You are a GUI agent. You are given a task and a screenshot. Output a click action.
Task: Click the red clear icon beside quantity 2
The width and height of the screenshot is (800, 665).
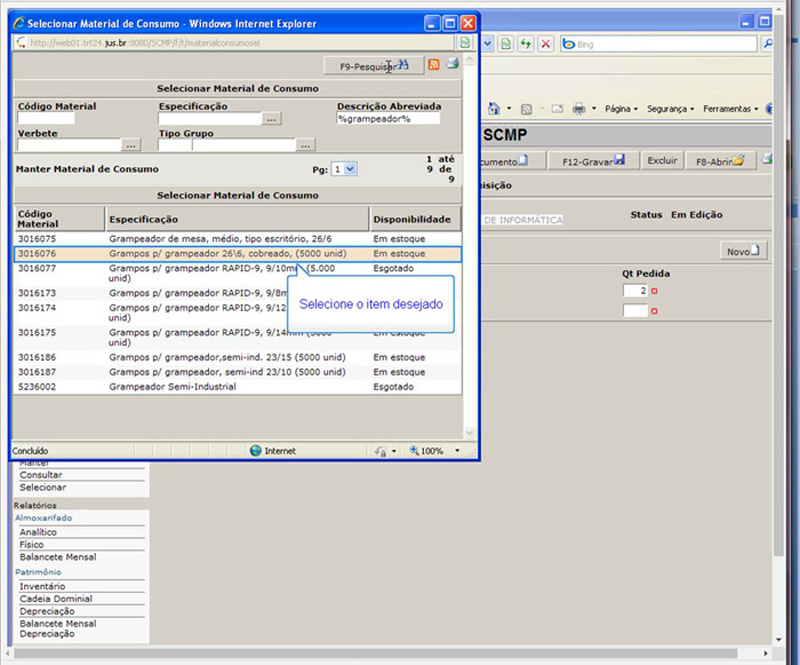tap(654, 291)
